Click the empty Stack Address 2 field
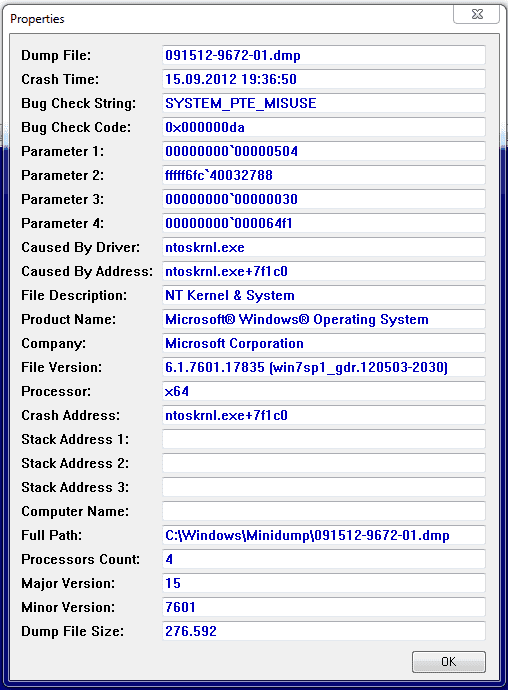The width and height of the screenshot is (508, 690). coord(324,463)
